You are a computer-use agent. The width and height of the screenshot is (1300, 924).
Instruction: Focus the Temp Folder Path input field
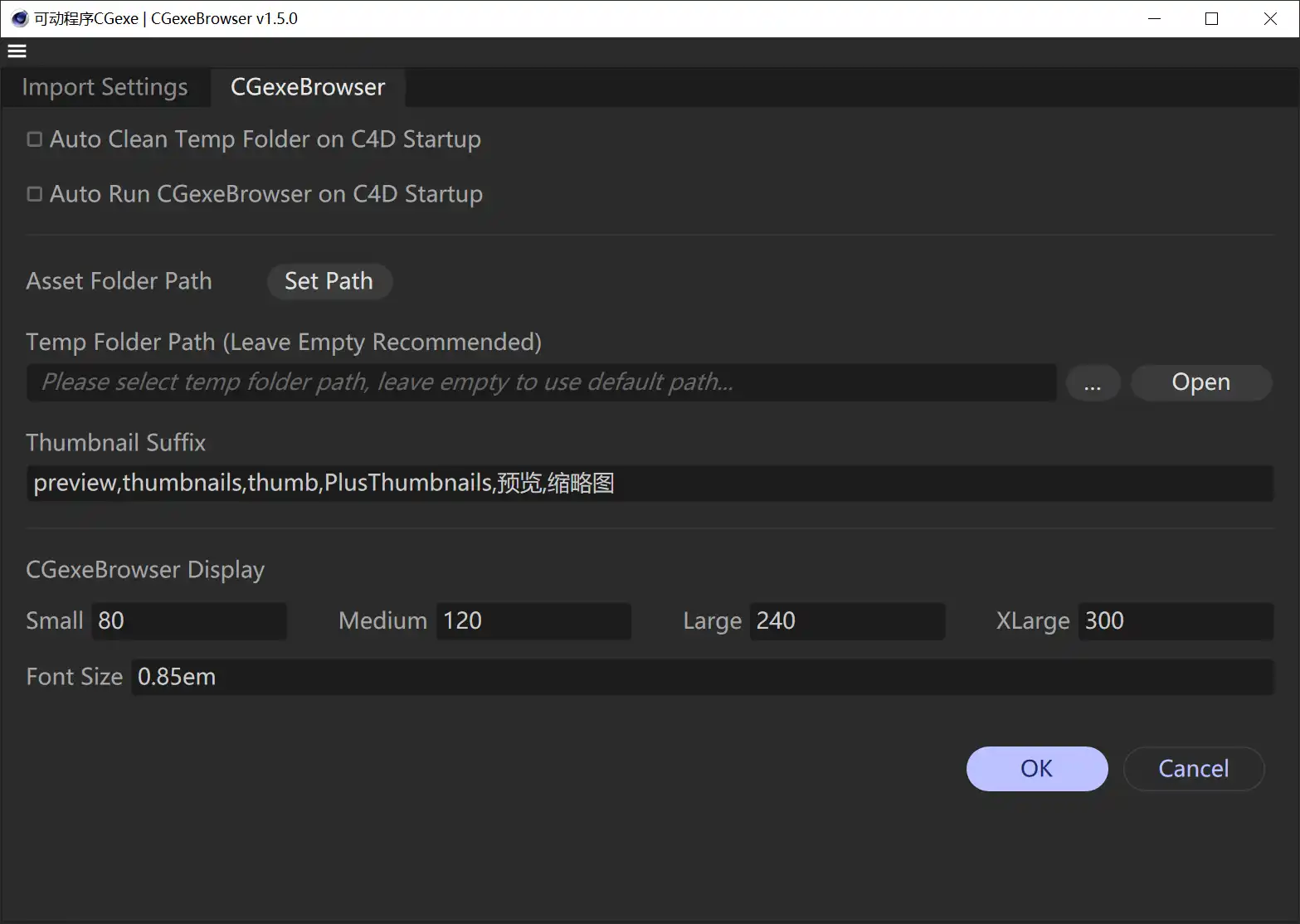coord(542,382)
